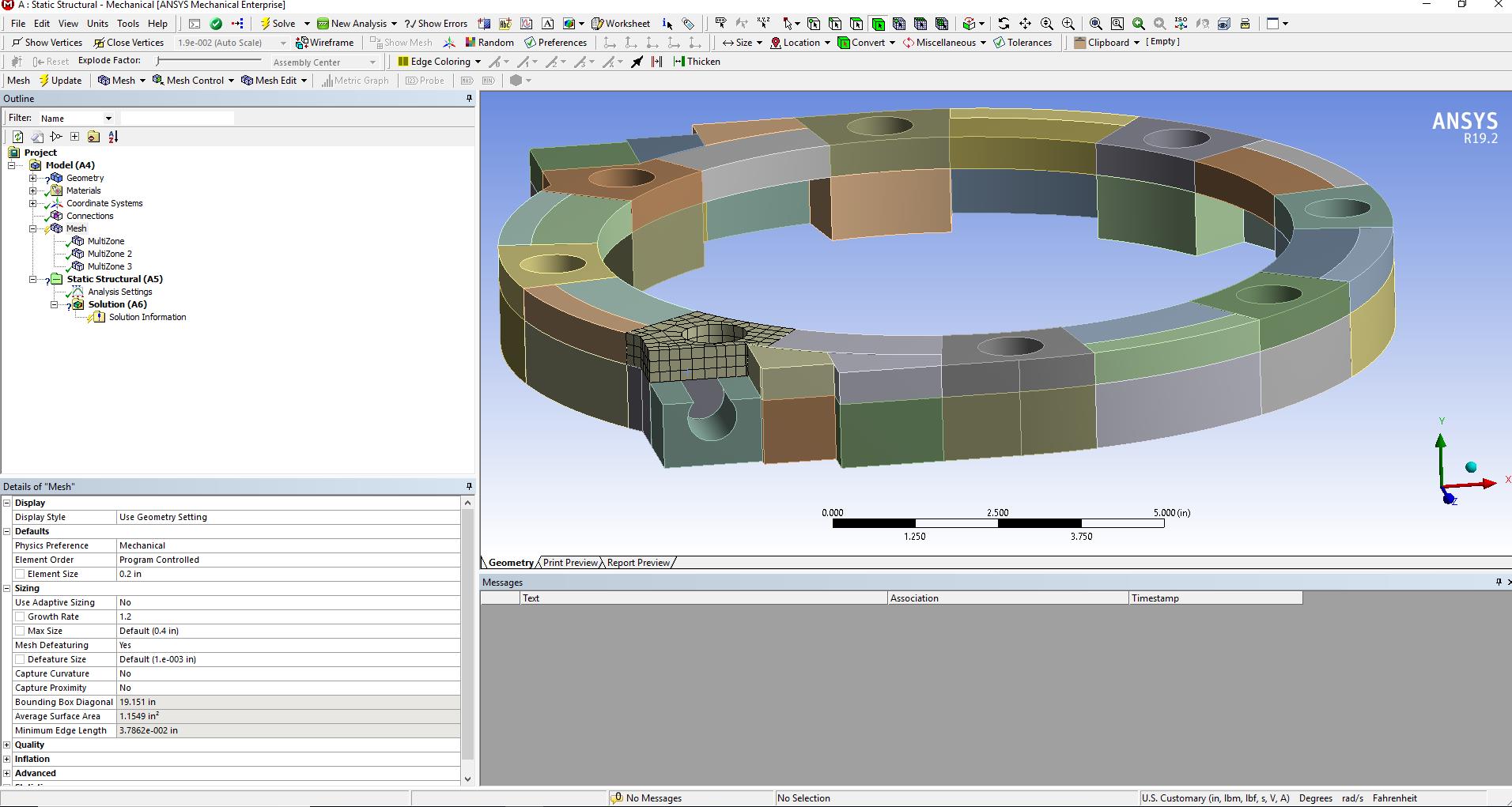Expand the Geometry tree node
Image resolution: width=1512 pixels, height=807 pixels.
33,178
